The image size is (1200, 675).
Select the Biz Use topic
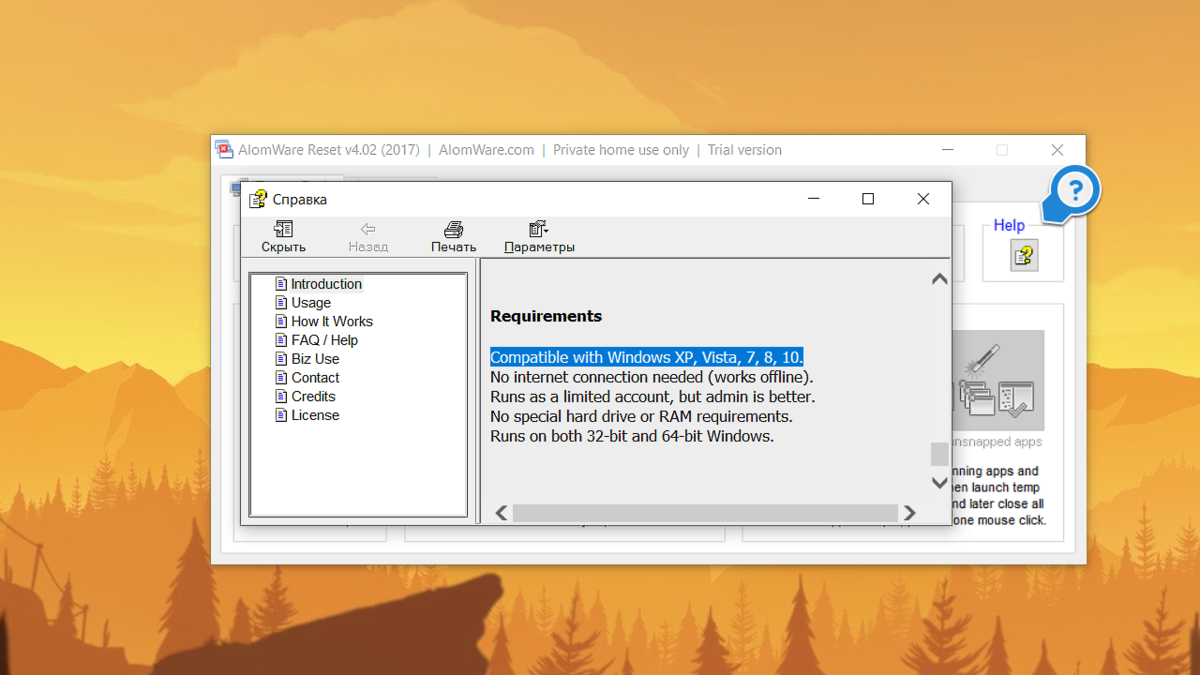click(x=315, y=359)
